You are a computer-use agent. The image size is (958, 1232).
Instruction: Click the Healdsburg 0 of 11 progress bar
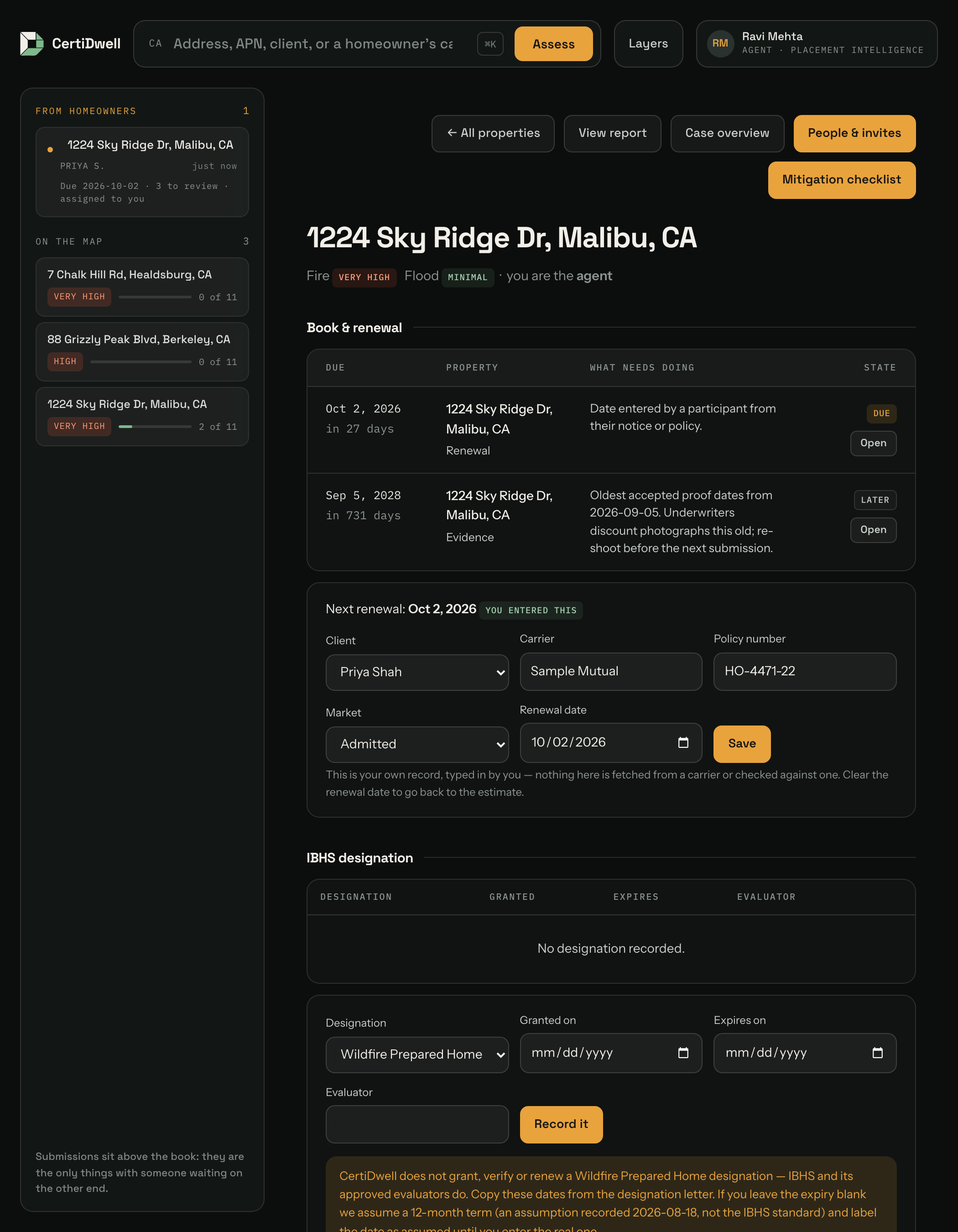pyautogui.click(x=155, y=297)
